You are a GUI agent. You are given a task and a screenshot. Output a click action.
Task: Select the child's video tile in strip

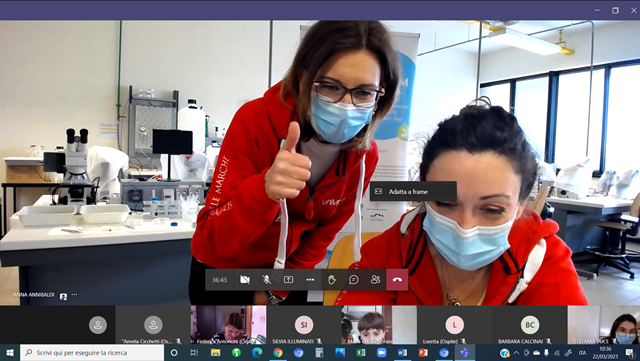click(x=379, y=325)
